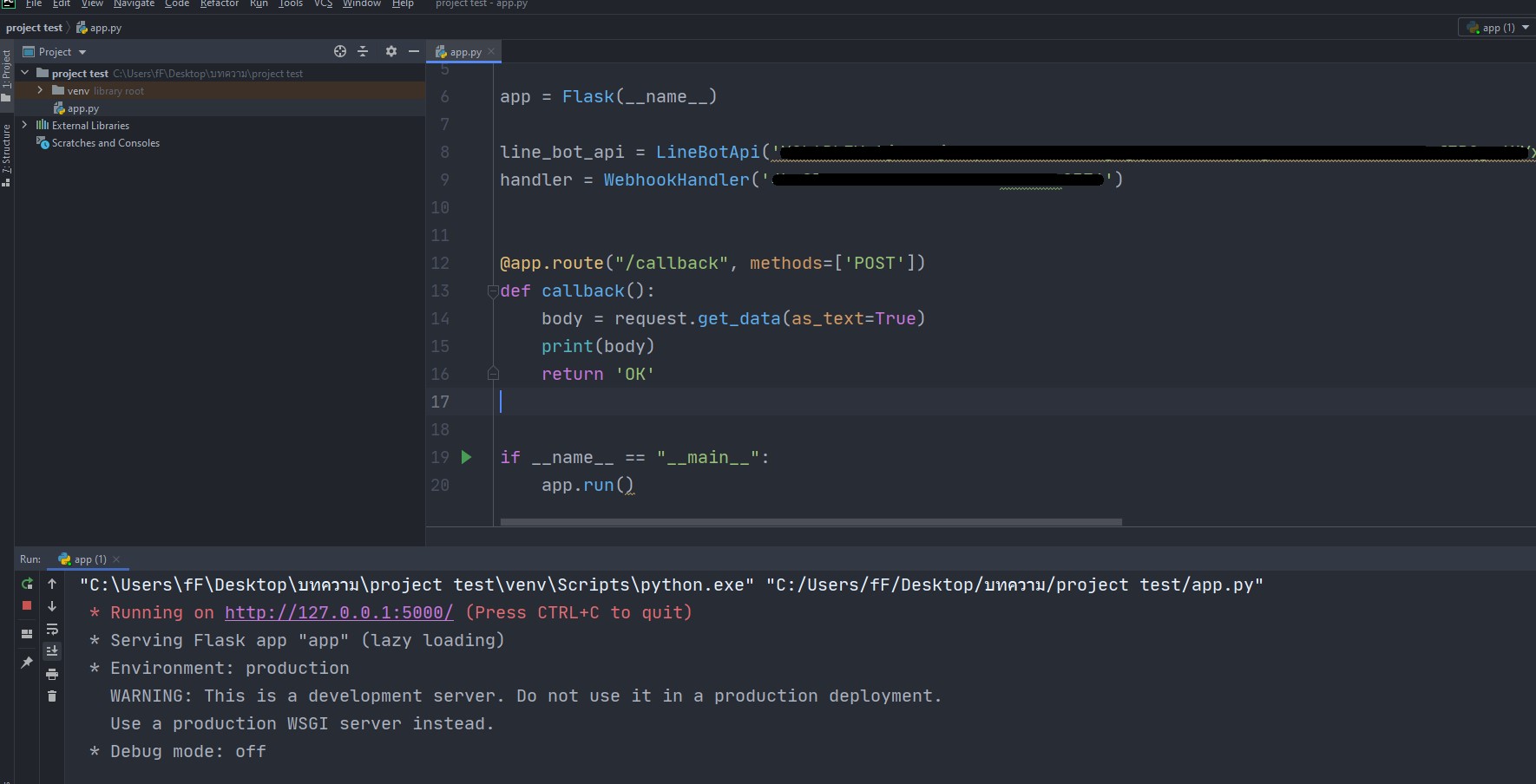The image size is (1536, 784).
Task: Collapse the project test root folder
Action: (x=25, y=73)
